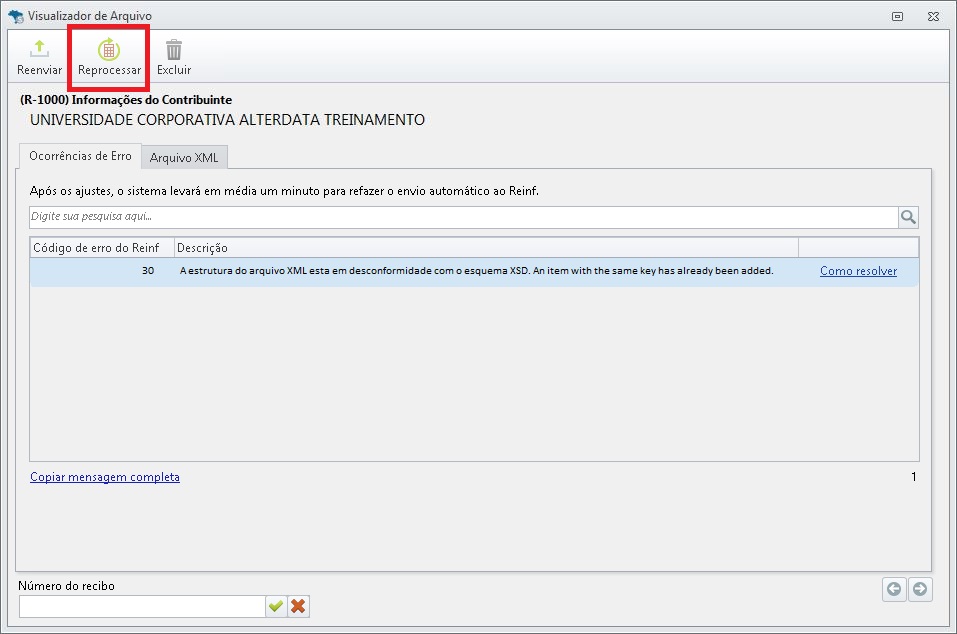Open the 'Como resolver' link

(x=858, y=271)
